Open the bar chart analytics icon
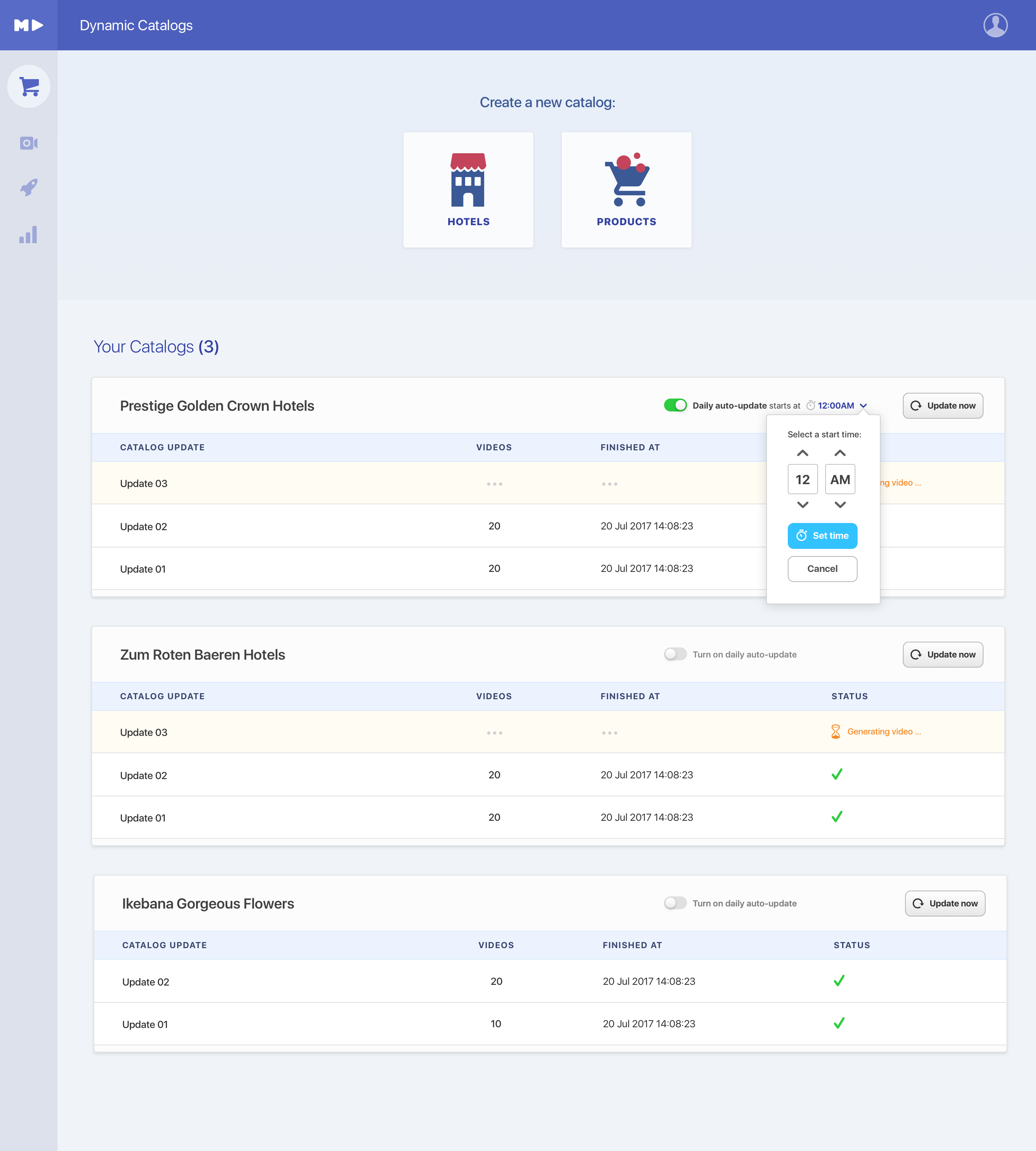1036x1151 pixels. point(28,235)
